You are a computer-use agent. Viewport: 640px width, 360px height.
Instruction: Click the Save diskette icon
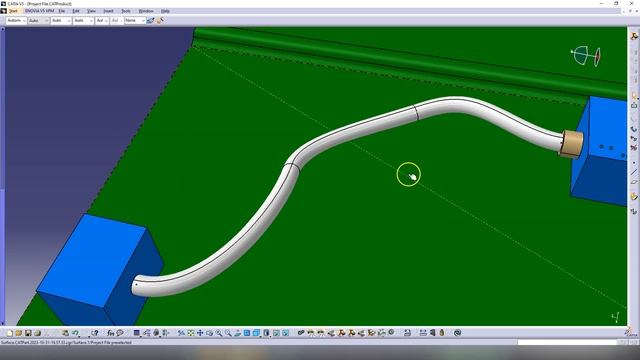pyautogui.click(x=28, y=333)
